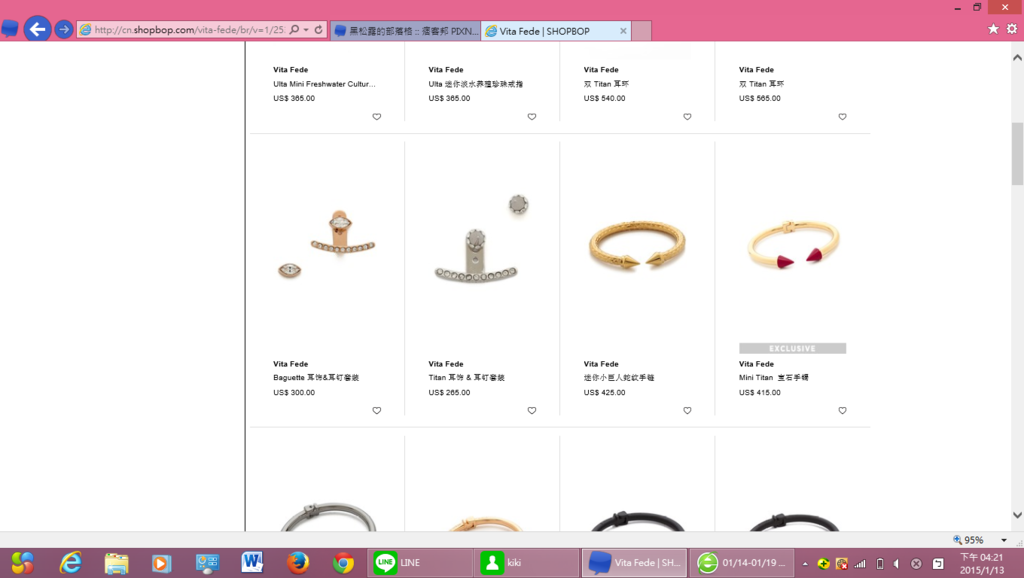Image resolution: width=1024 pixels, height=578 pixels.
Task: Click the price US$ 540.00
Action: [x=604, y=99]
